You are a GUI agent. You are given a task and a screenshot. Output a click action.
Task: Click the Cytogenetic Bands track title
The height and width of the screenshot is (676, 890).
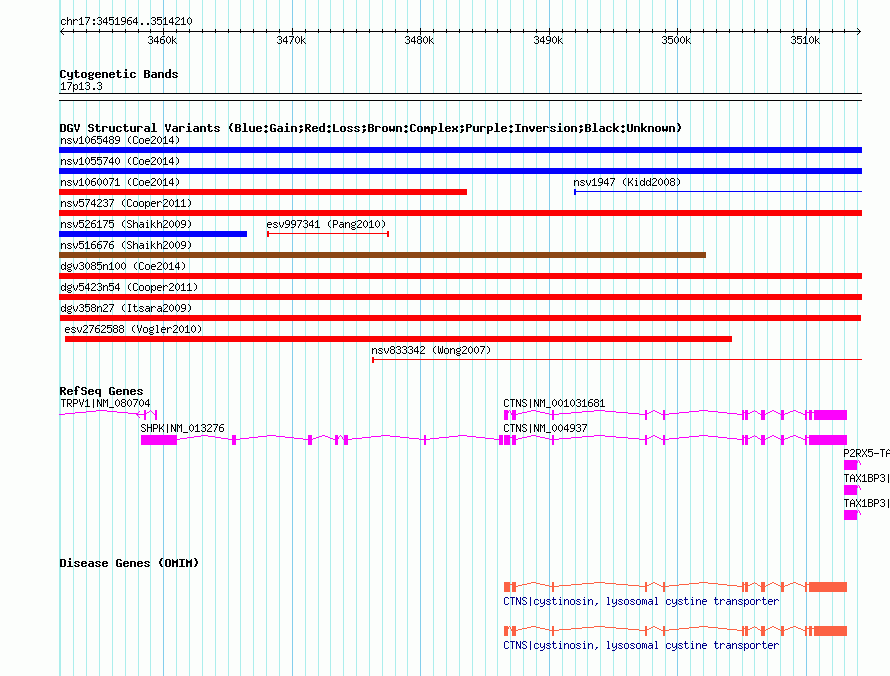[x=119, y=74]
